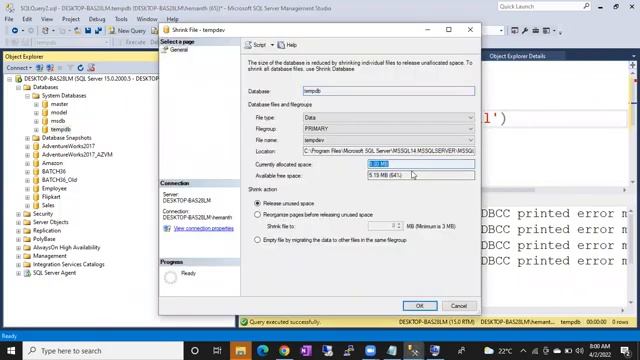Click the Connect Object Explorer icon
The width and height of the screenshot is (640, 360).
coord(40,68)
